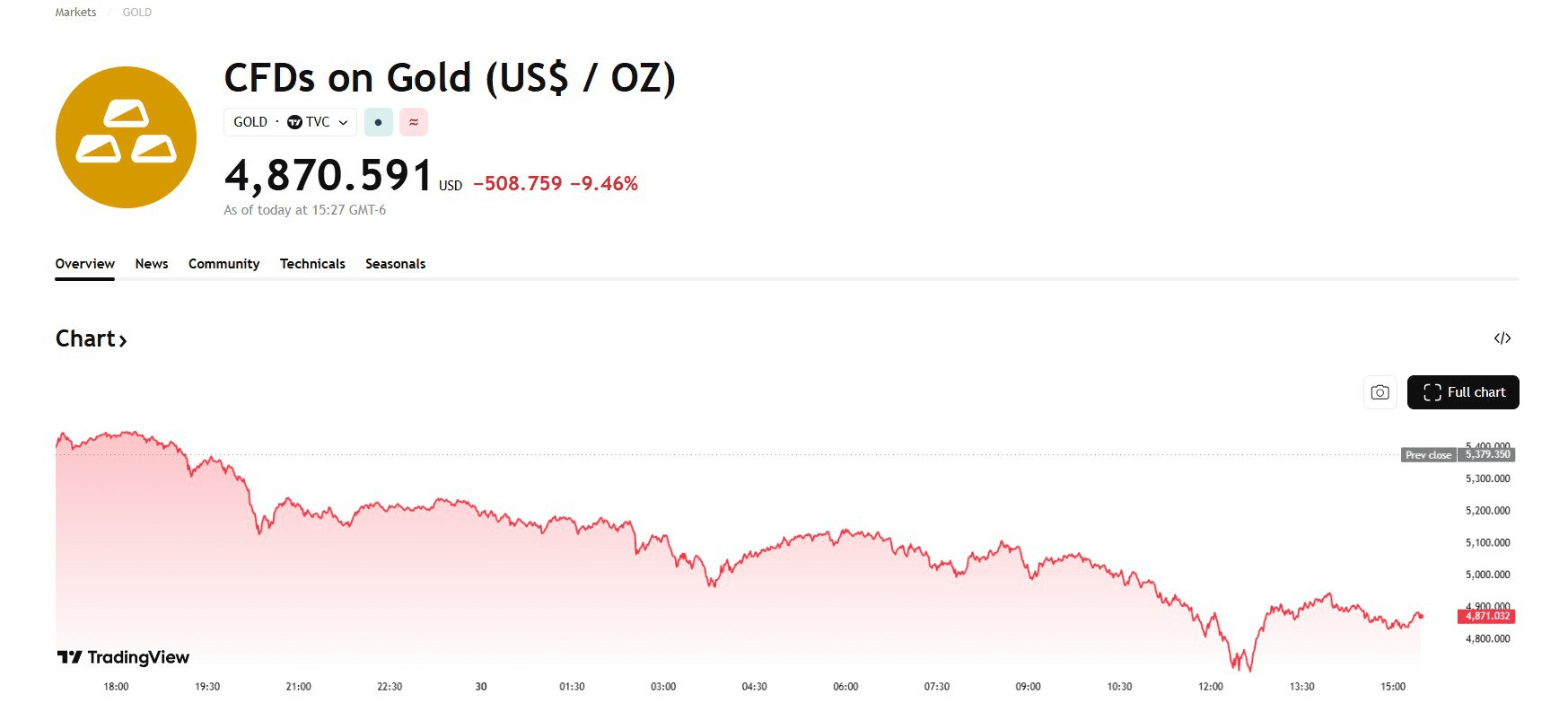Go to the Seasonals tab

click(395, 264)
